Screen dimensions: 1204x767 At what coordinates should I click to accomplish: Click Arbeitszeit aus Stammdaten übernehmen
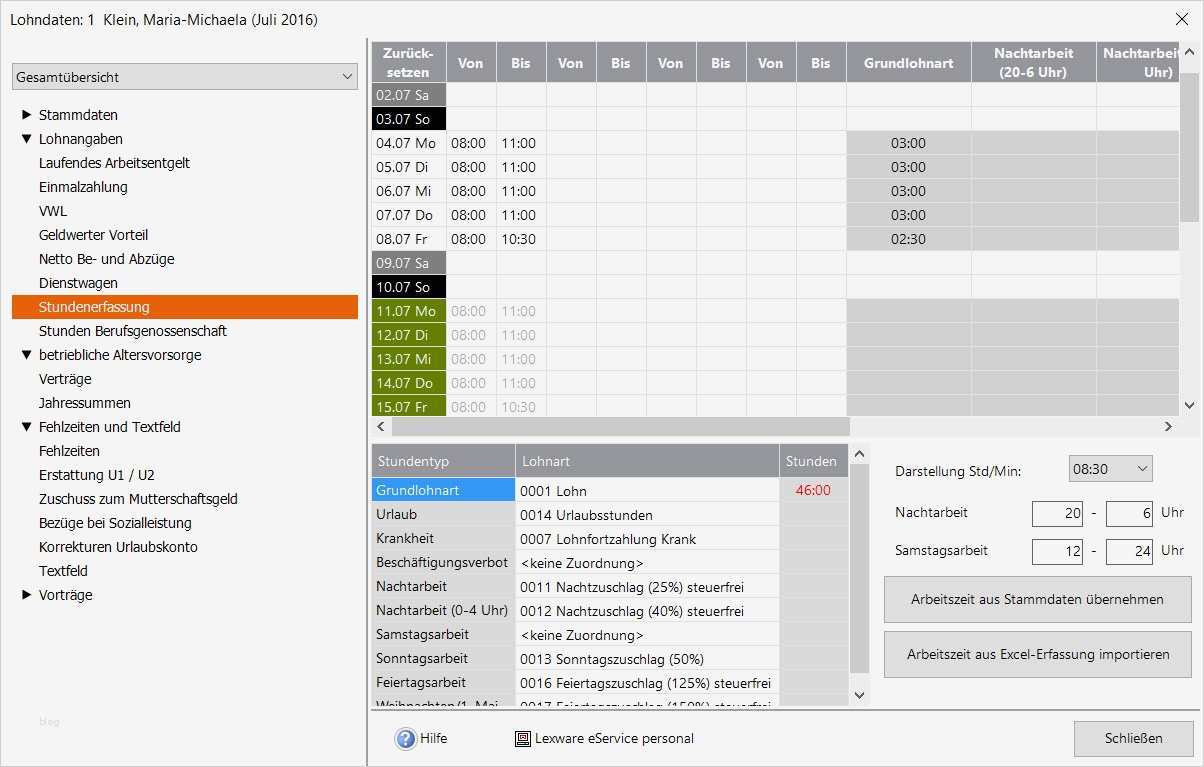click(1036, 599)
